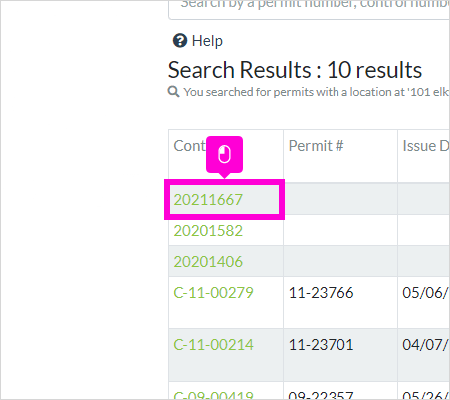Click the magnifier icon beside search summary
This screenshot has width=450, height=400.
pos(173,91)
